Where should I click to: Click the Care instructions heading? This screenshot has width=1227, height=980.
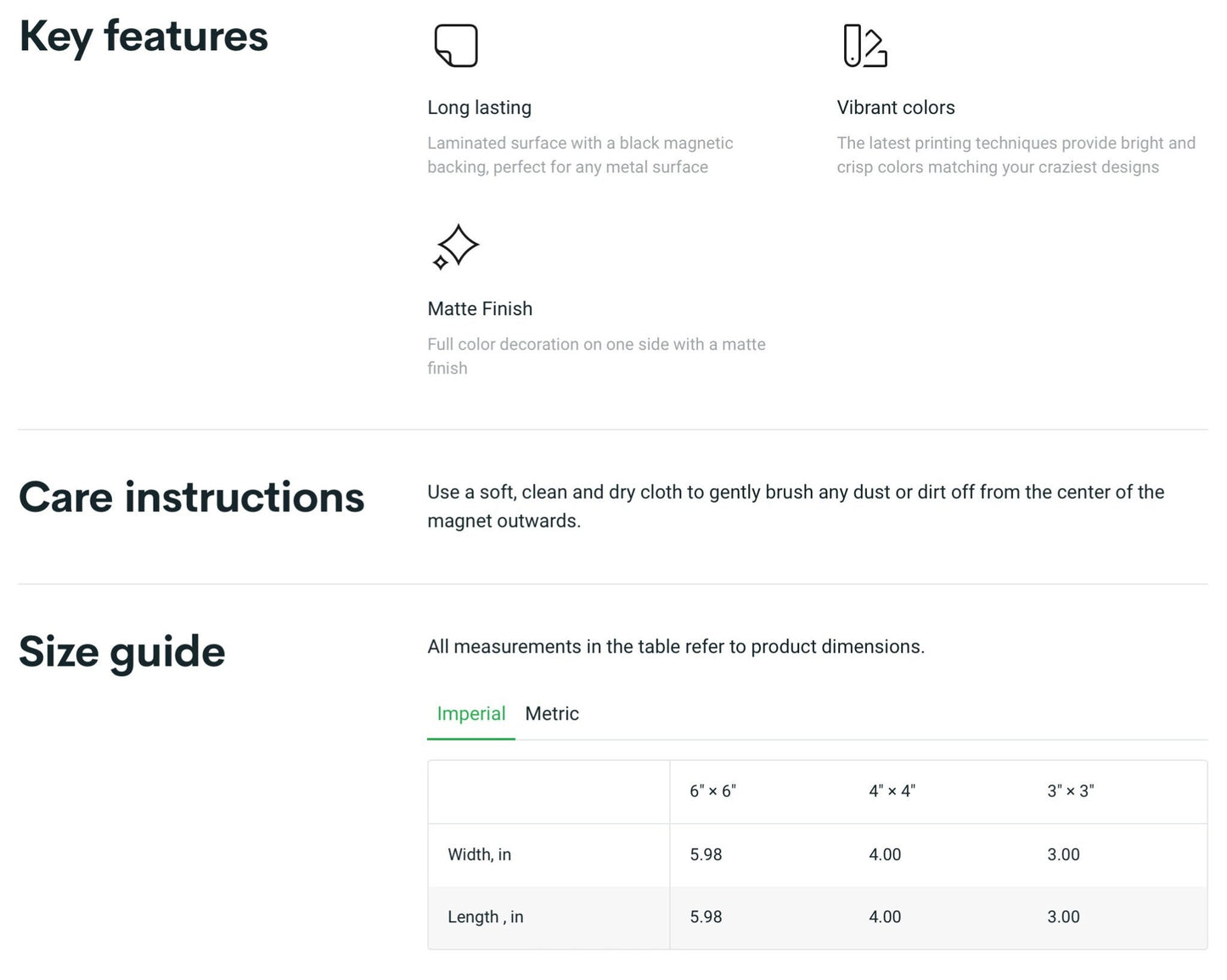192,497
